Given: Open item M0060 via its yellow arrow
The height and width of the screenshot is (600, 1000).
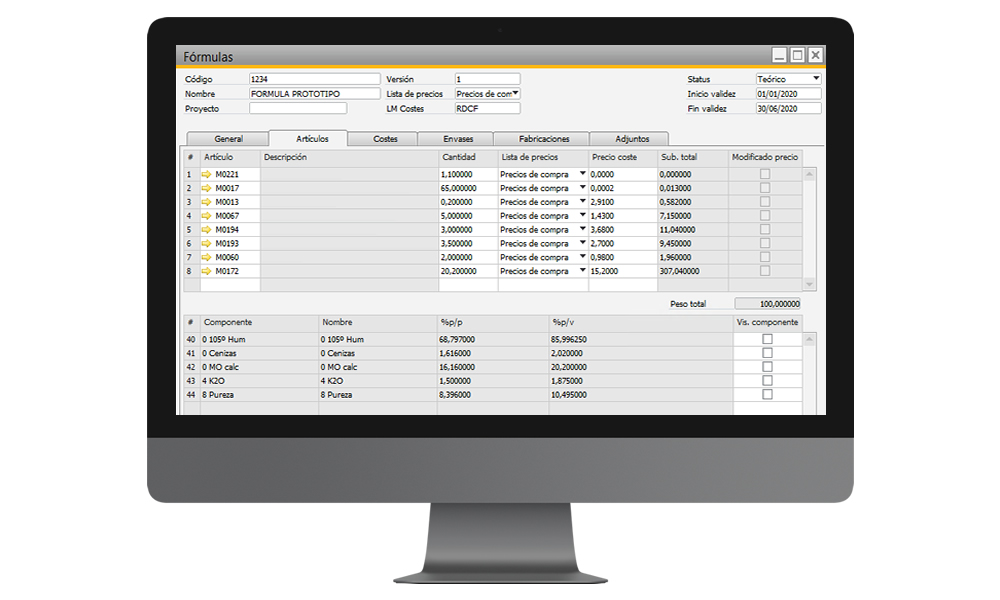Looking at the screenshot, I should coord(207,257).
